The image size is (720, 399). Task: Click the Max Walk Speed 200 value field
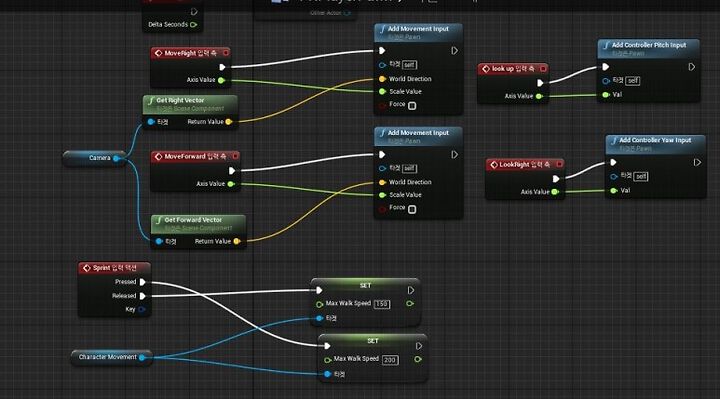[390, 360]
